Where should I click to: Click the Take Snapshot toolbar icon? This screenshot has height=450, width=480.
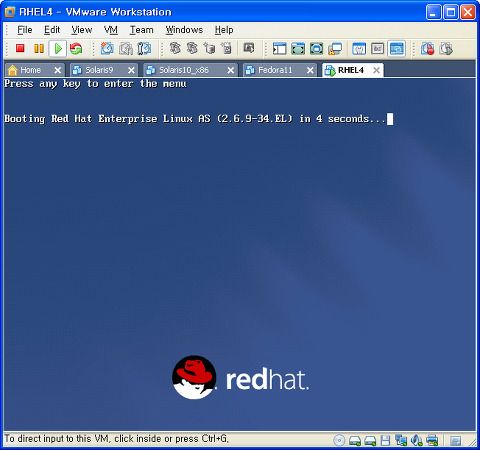107,49
